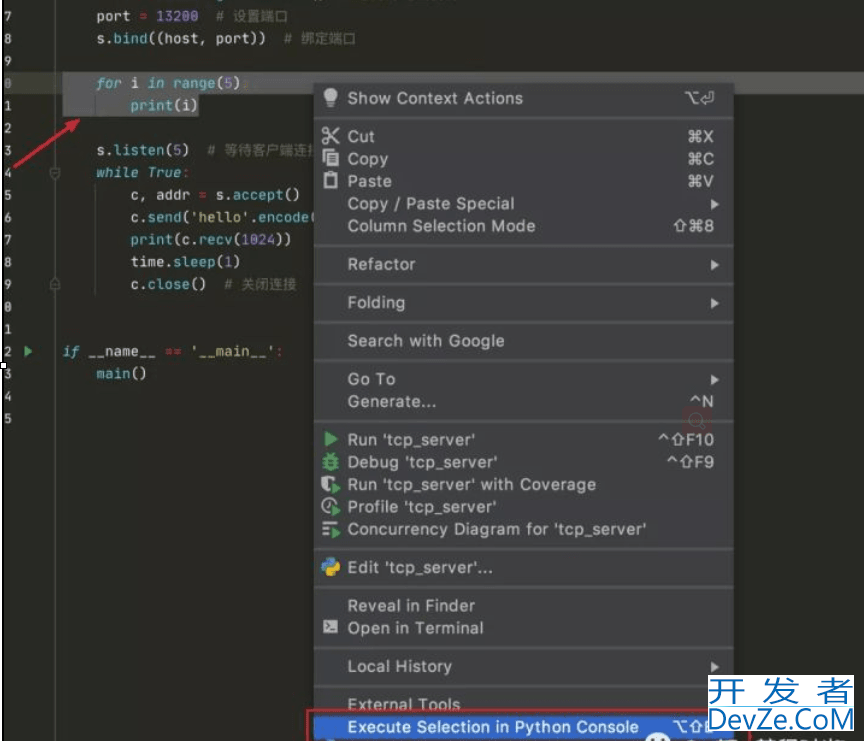Choose Debug 'tcp_server'

click(523, 462)
